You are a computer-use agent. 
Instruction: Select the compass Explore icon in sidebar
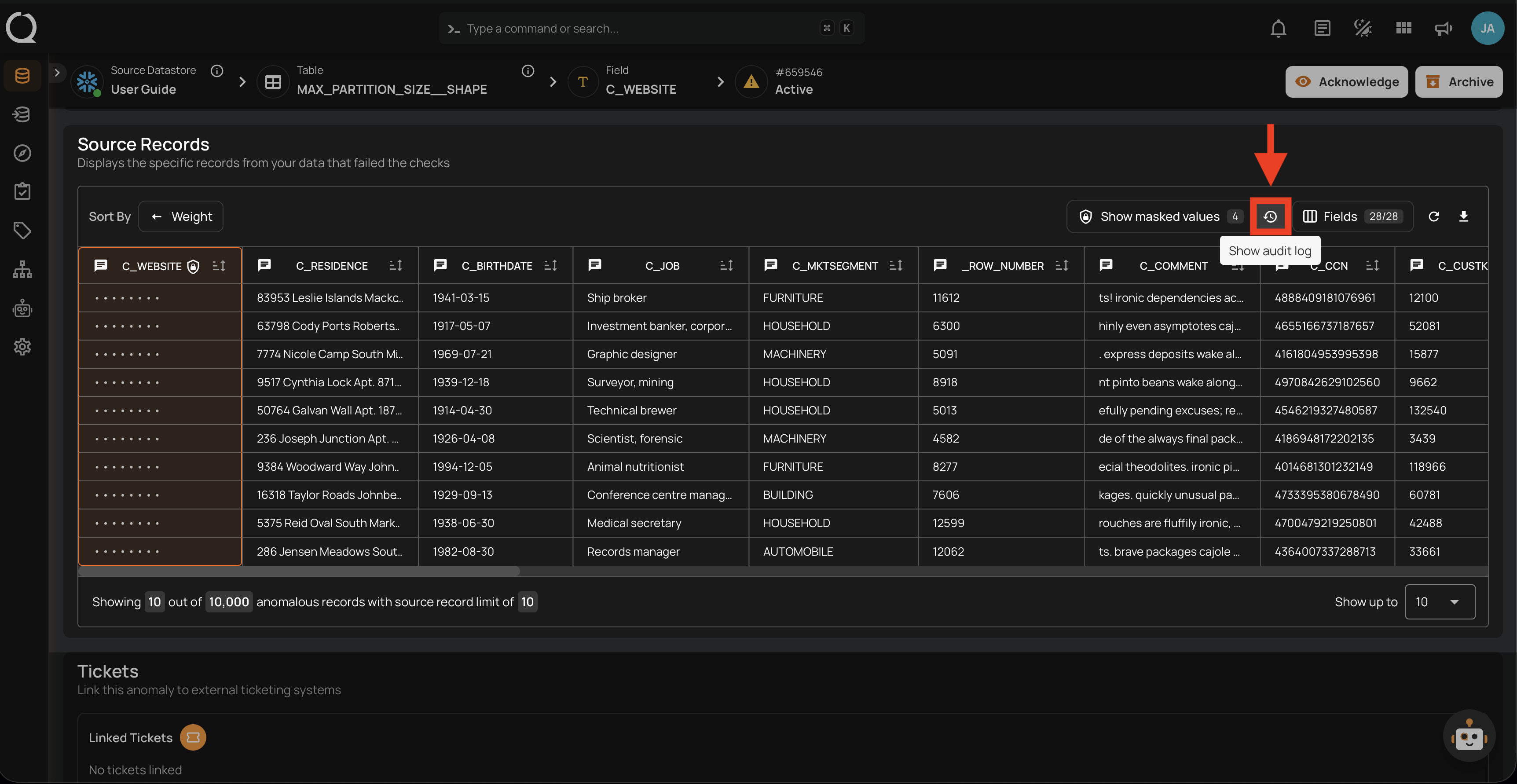pos(22,153)
